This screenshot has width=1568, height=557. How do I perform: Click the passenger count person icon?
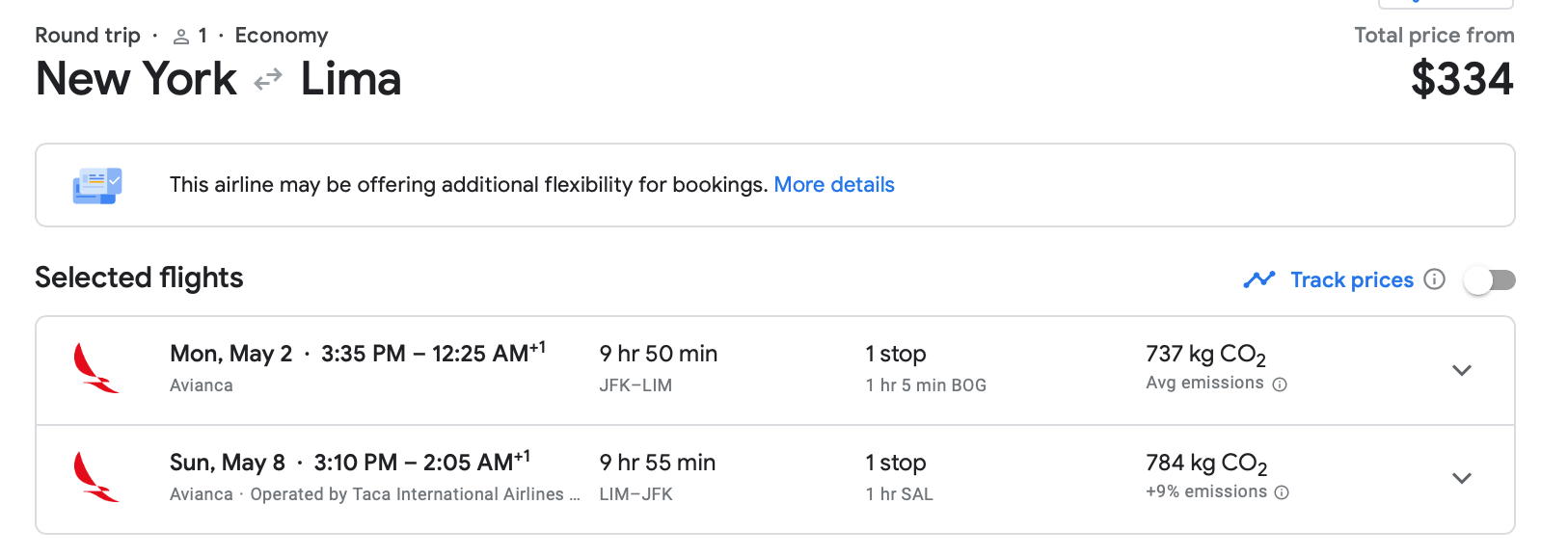pyautogui.click(x=180, y=37)
